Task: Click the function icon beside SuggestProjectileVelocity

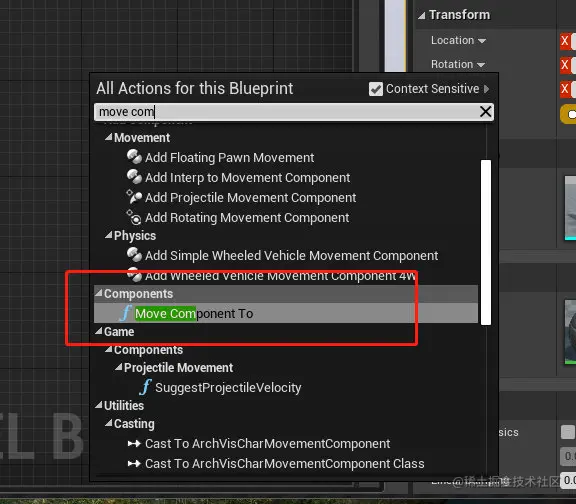Action: coord(145,387)
